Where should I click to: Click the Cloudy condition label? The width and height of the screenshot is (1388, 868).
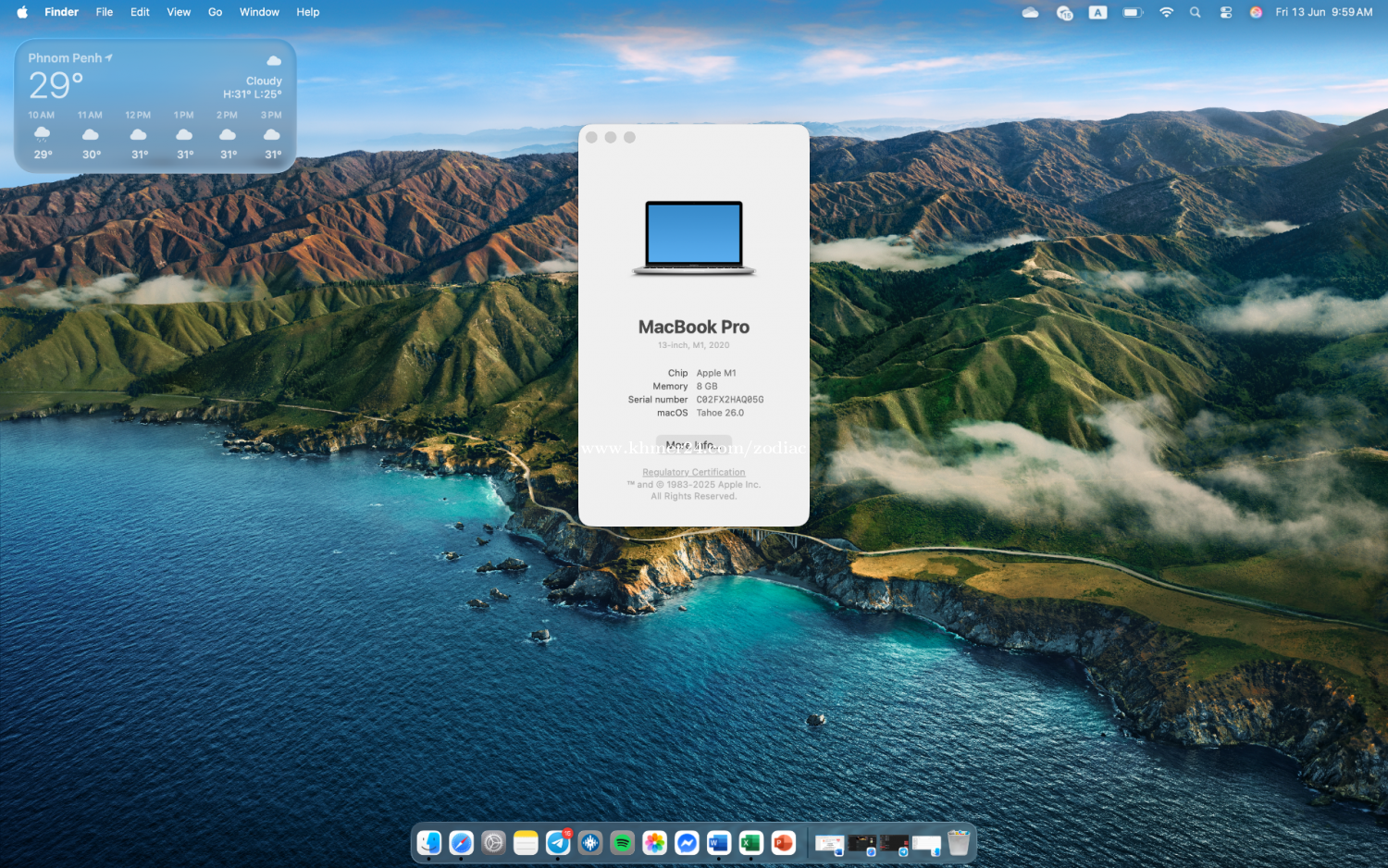264,81
